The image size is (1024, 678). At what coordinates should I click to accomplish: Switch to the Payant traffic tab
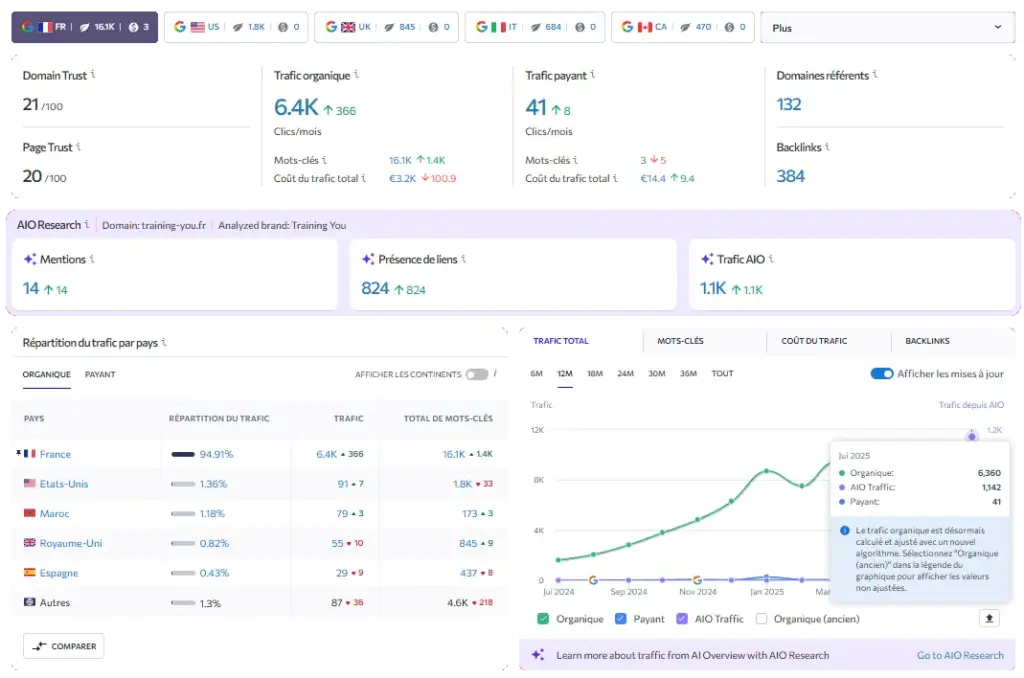(x=100, y=374)
